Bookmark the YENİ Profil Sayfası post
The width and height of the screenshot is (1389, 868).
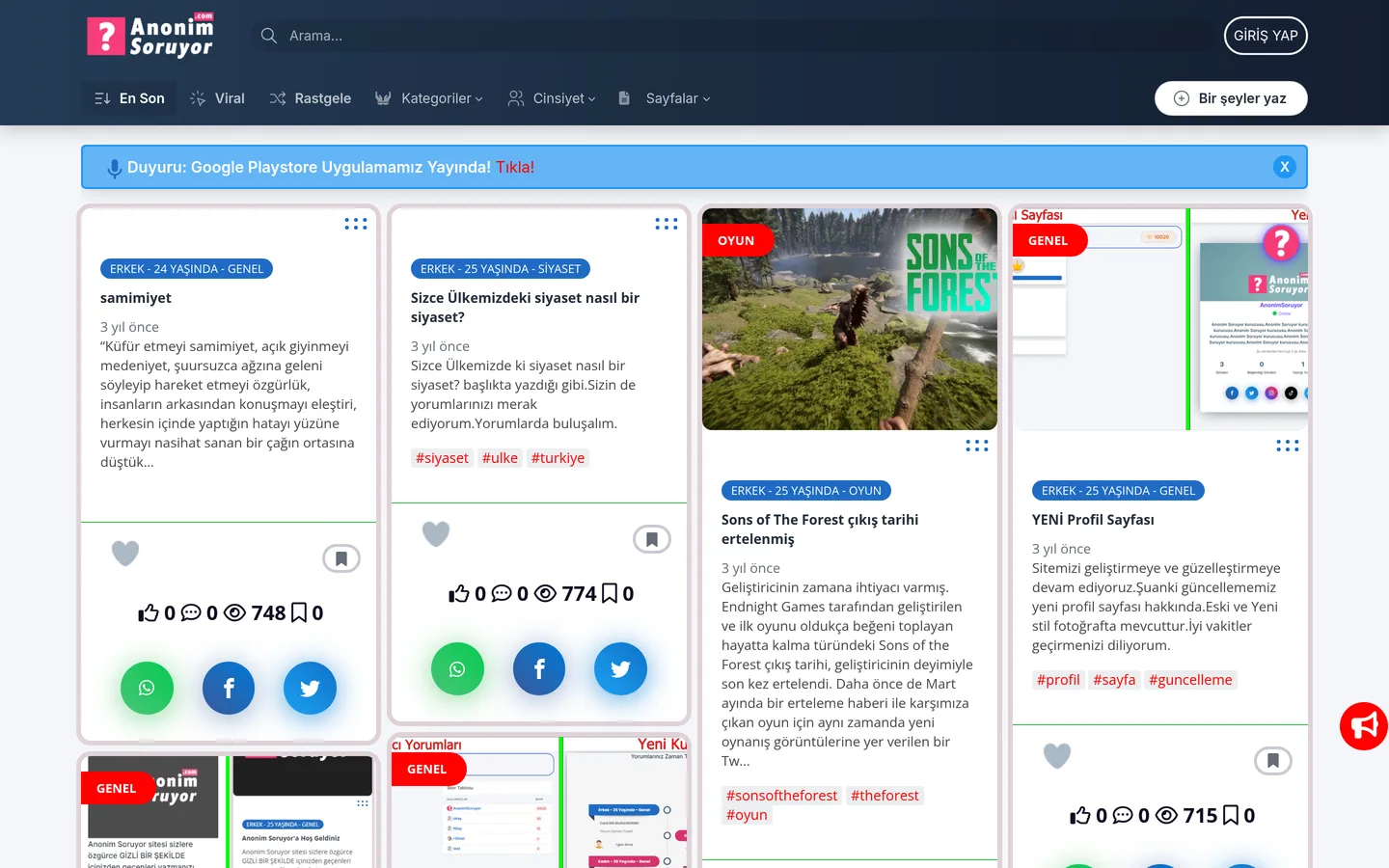click(x=1273, y=761)
